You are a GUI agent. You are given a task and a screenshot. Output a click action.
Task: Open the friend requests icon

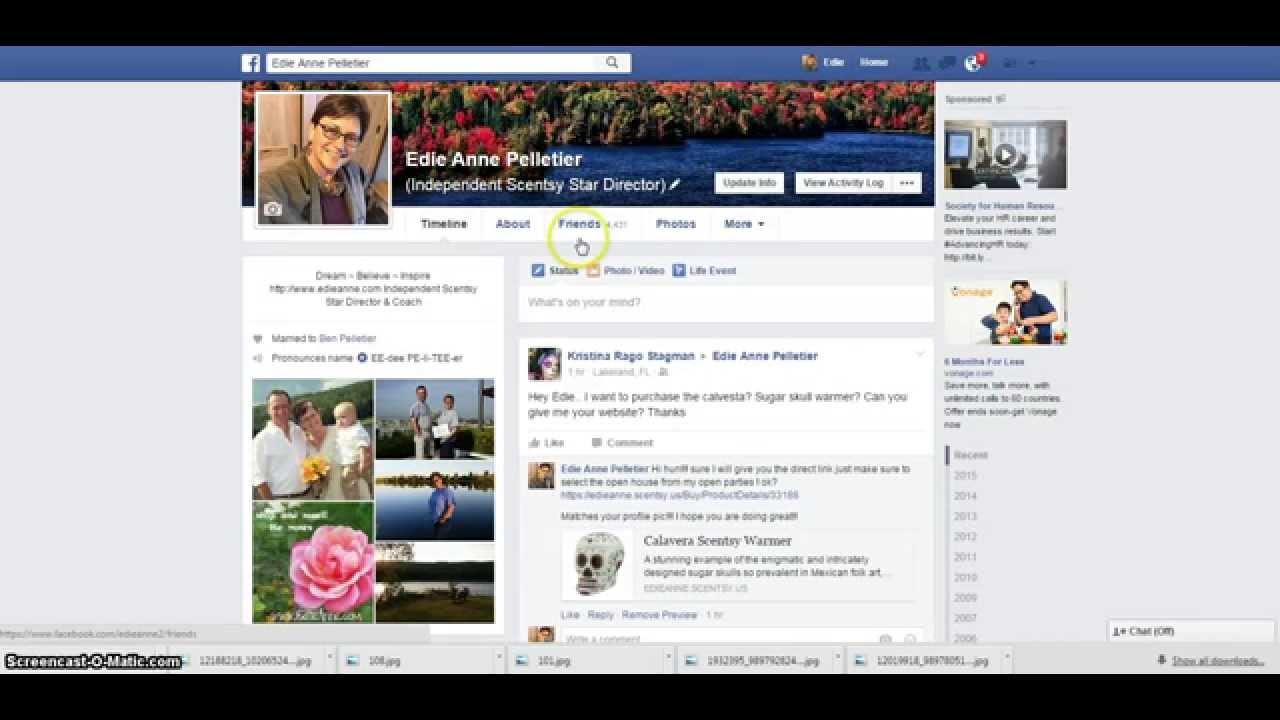tap(922, 63)
